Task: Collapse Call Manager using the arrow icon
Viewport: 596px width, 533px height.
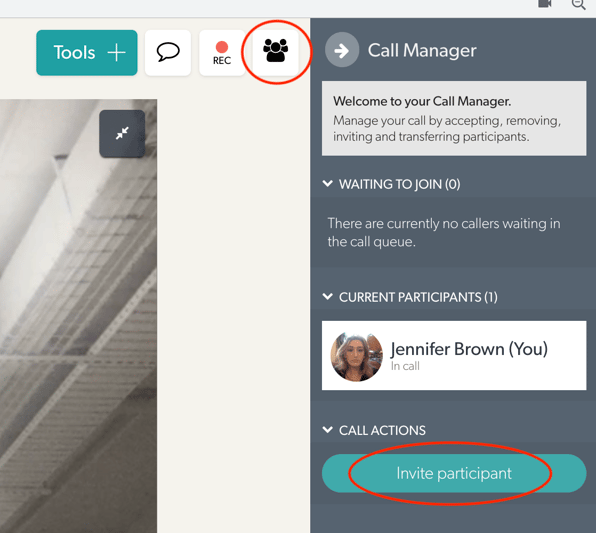Action: [342, 50]
